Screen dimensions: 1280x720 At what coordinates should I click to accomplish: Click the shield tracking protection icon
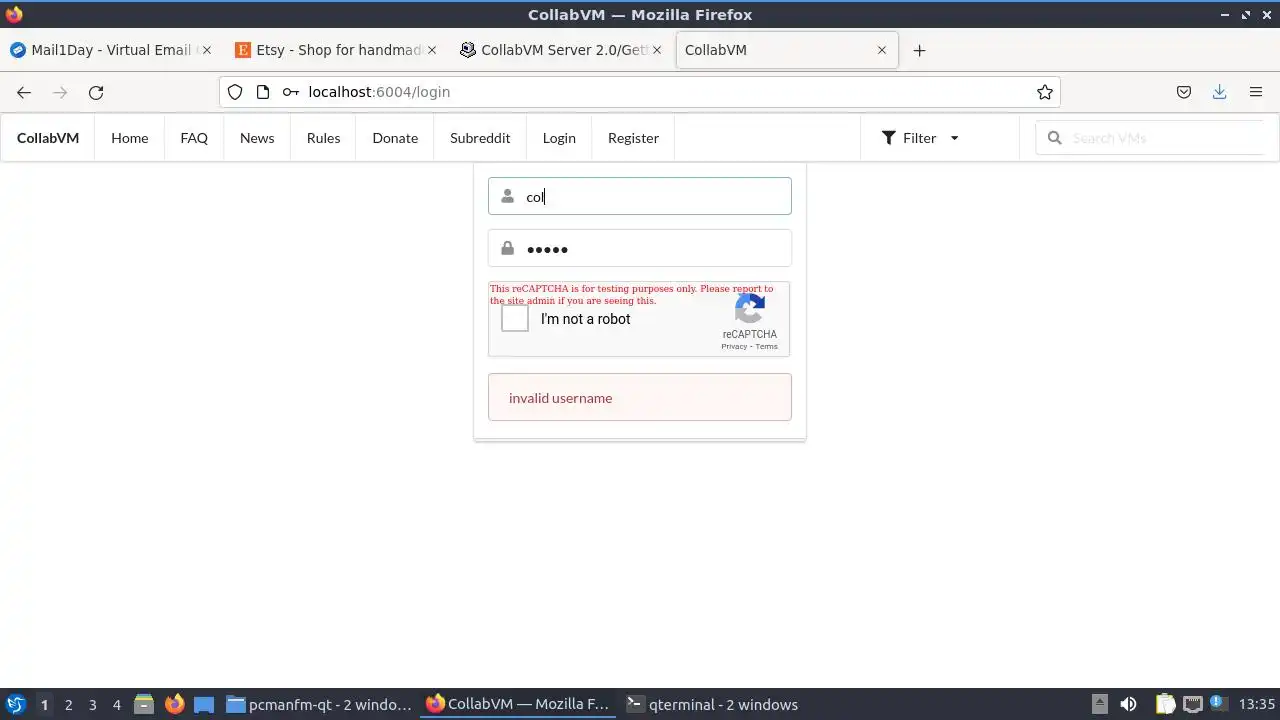coord(235,92)
